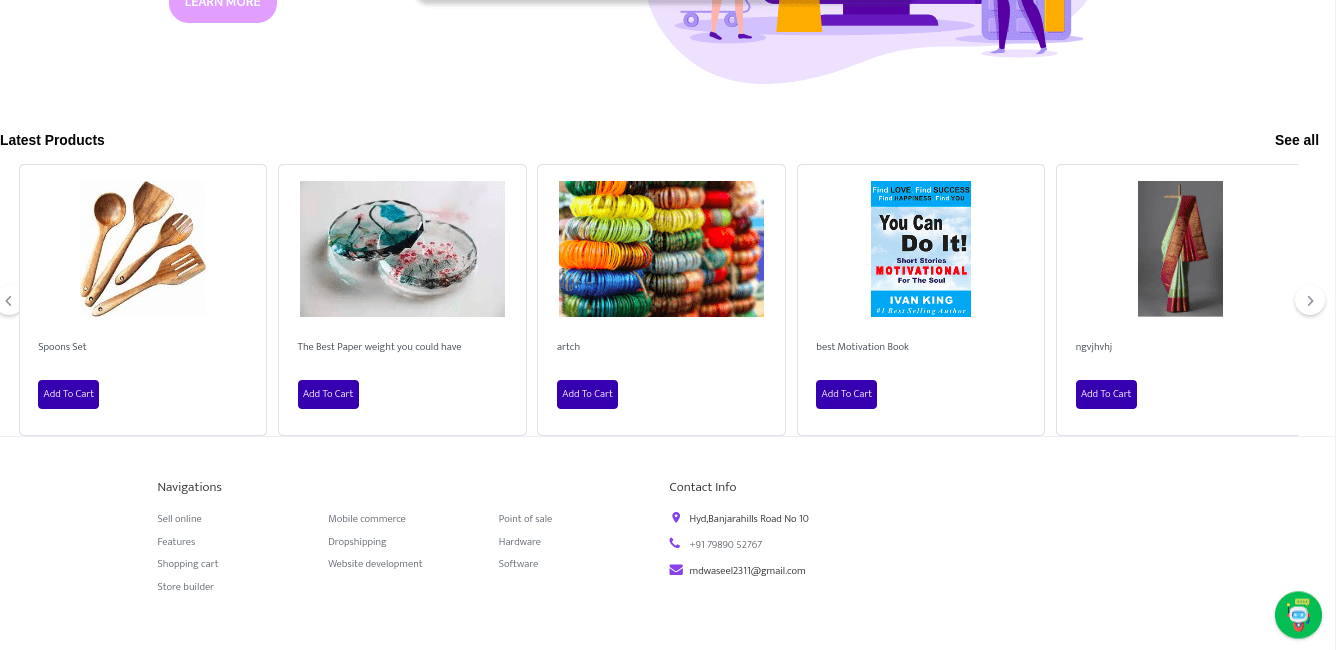Open the Dropshipping navigation link
Viewport: 1336px width, 650px height.
point(357,542)
